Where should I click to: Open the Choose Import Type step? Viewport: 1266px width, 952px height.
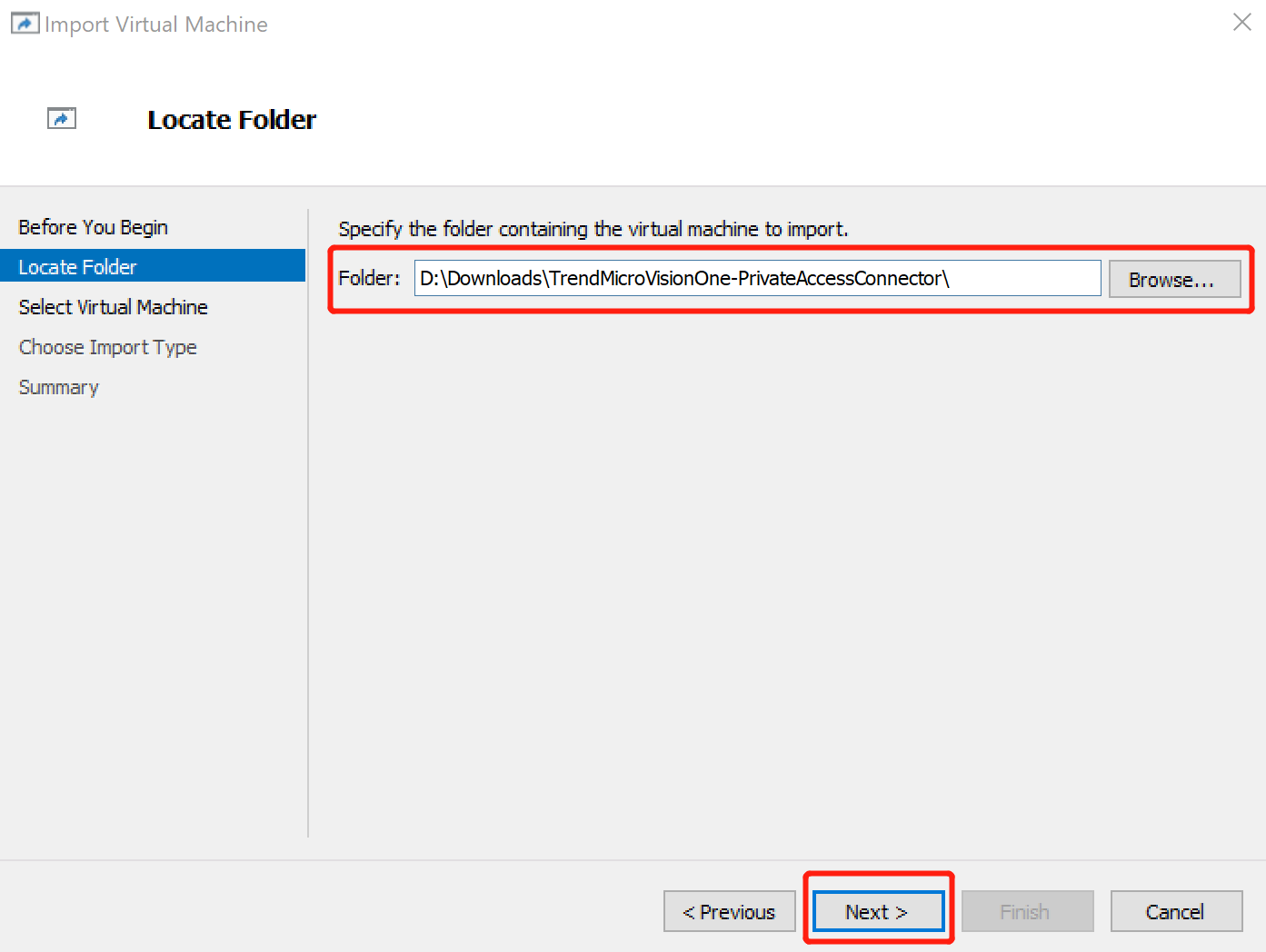[107, 347]
